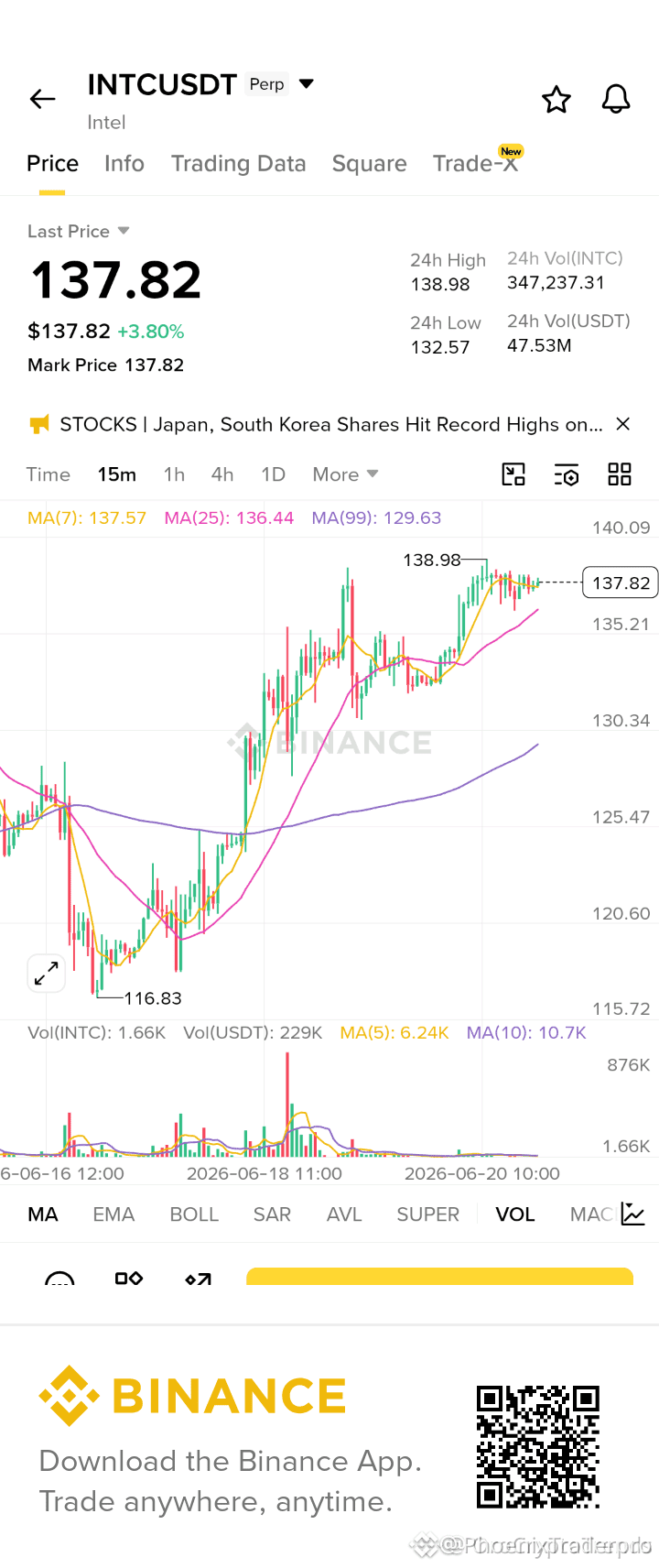The image size is (659, 1568).
Task: Switch to the Price tab
Action: click(52, 164)
